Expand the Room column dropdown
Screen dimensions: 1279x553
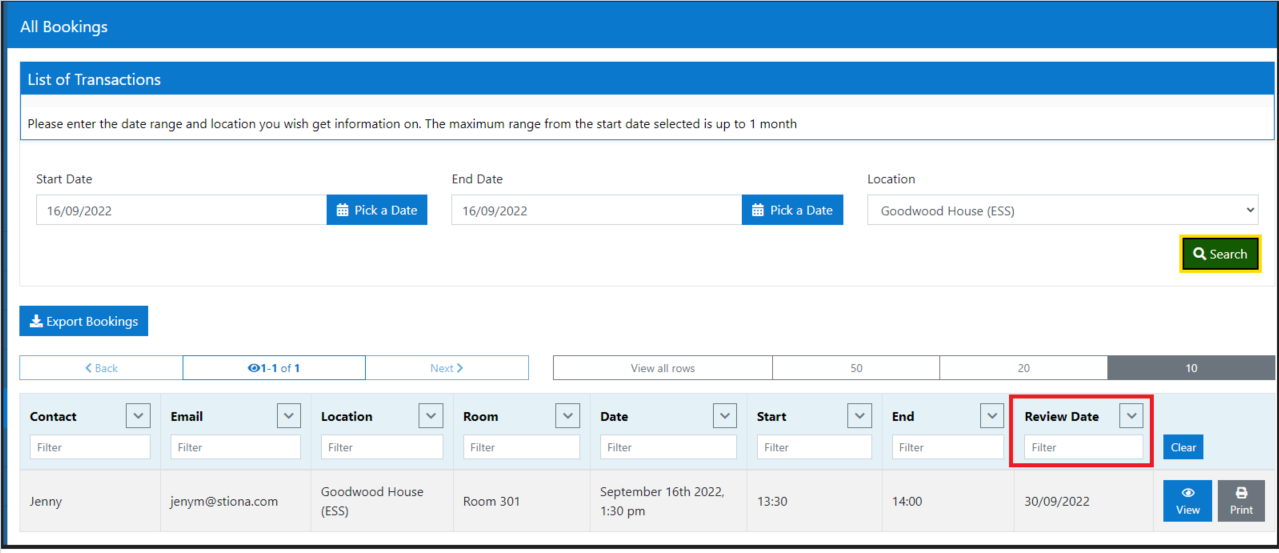pyautogui.click(x=567, y=416)
